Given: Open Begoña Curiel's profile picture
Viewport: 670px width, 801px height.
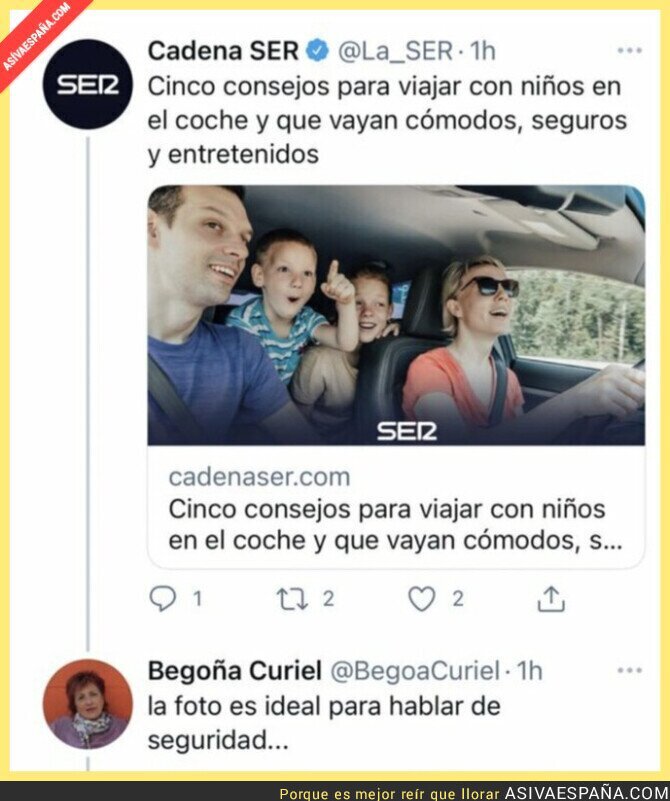Looking at the screenshot, I should [88, 704].
